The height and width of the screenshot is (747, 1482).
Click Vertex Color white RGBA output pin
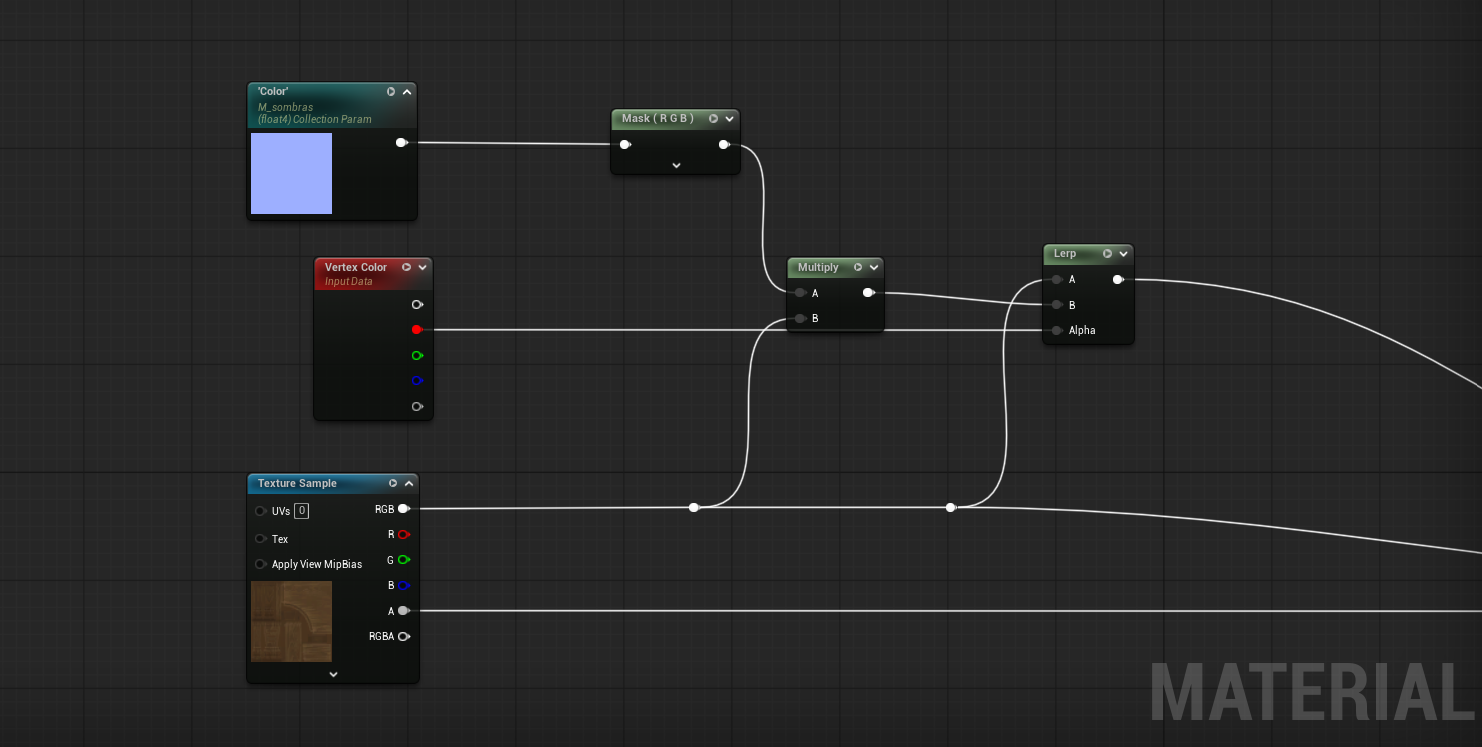click(x=417, y=304)
